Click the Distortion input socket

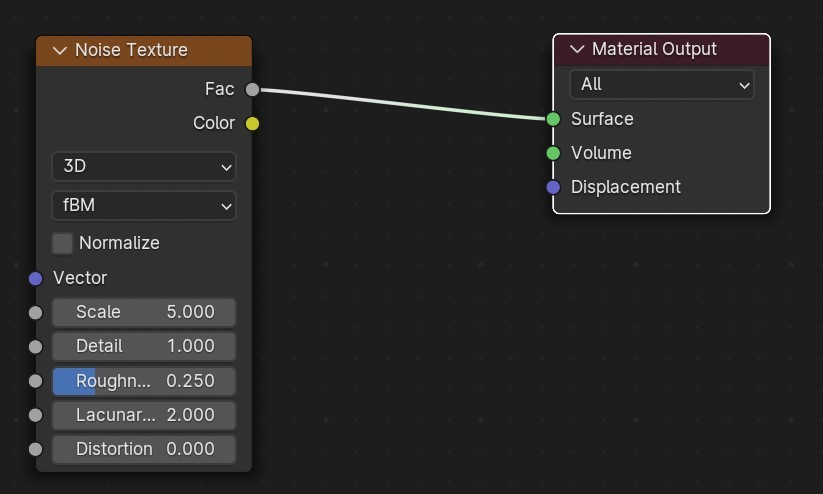click(36, 449)
